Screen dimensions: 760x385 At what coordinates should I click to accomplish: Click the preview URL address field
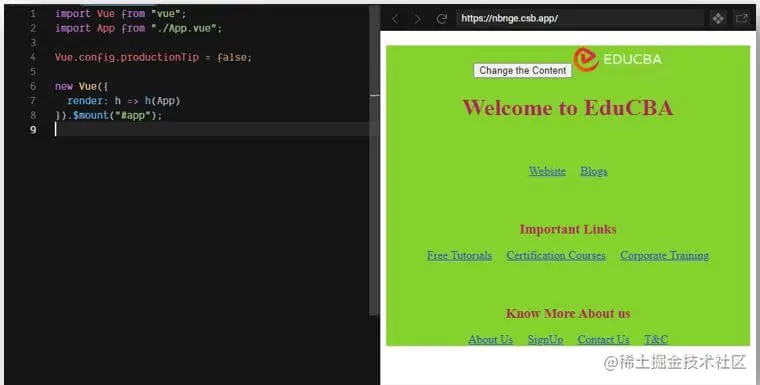pyautogui.click(x=580, y=18)
